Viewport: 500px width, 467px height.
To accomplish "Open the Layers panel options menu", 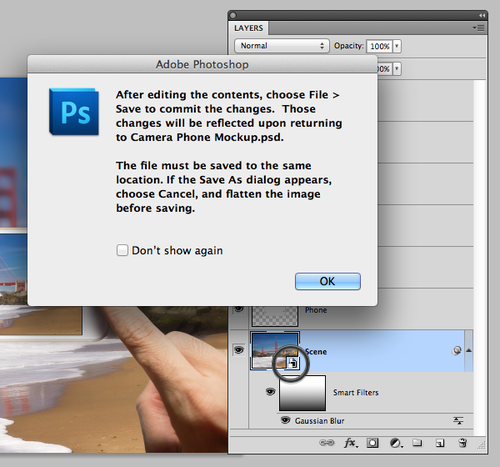I will [479, 28].
